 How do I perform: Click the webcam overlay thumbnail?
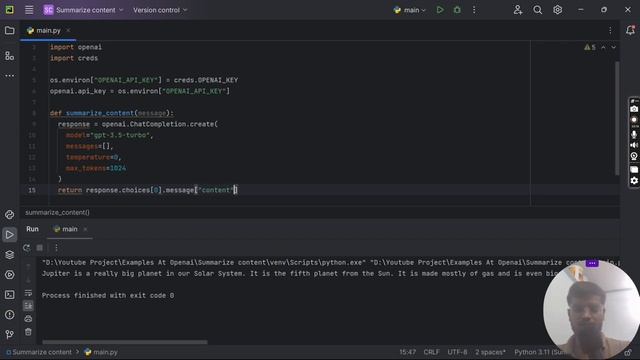[x=591, y=309]
